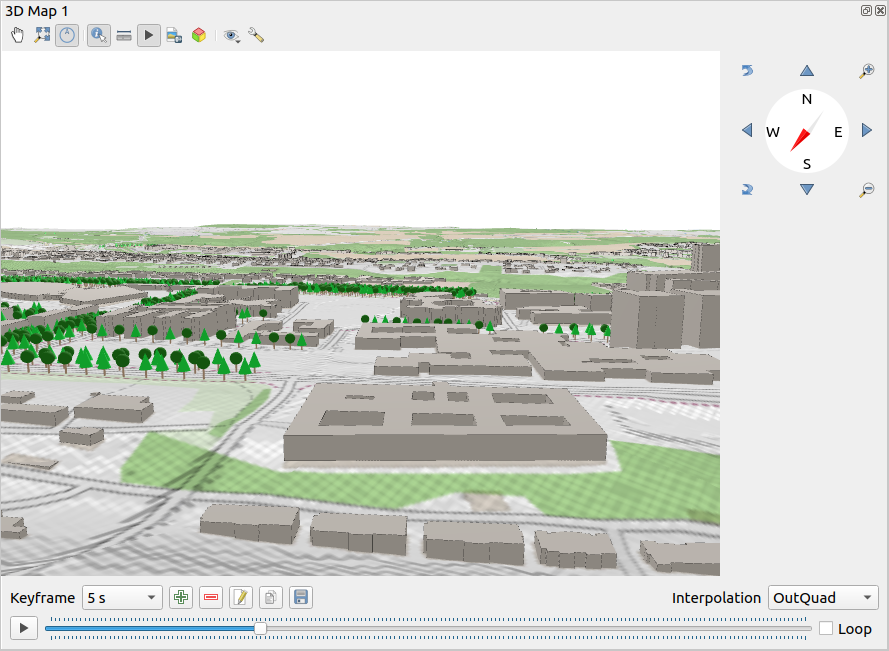Add a new animation keyframe
Image resolution: width=889 pixels, height=651 pixels.
coord(180,597)
